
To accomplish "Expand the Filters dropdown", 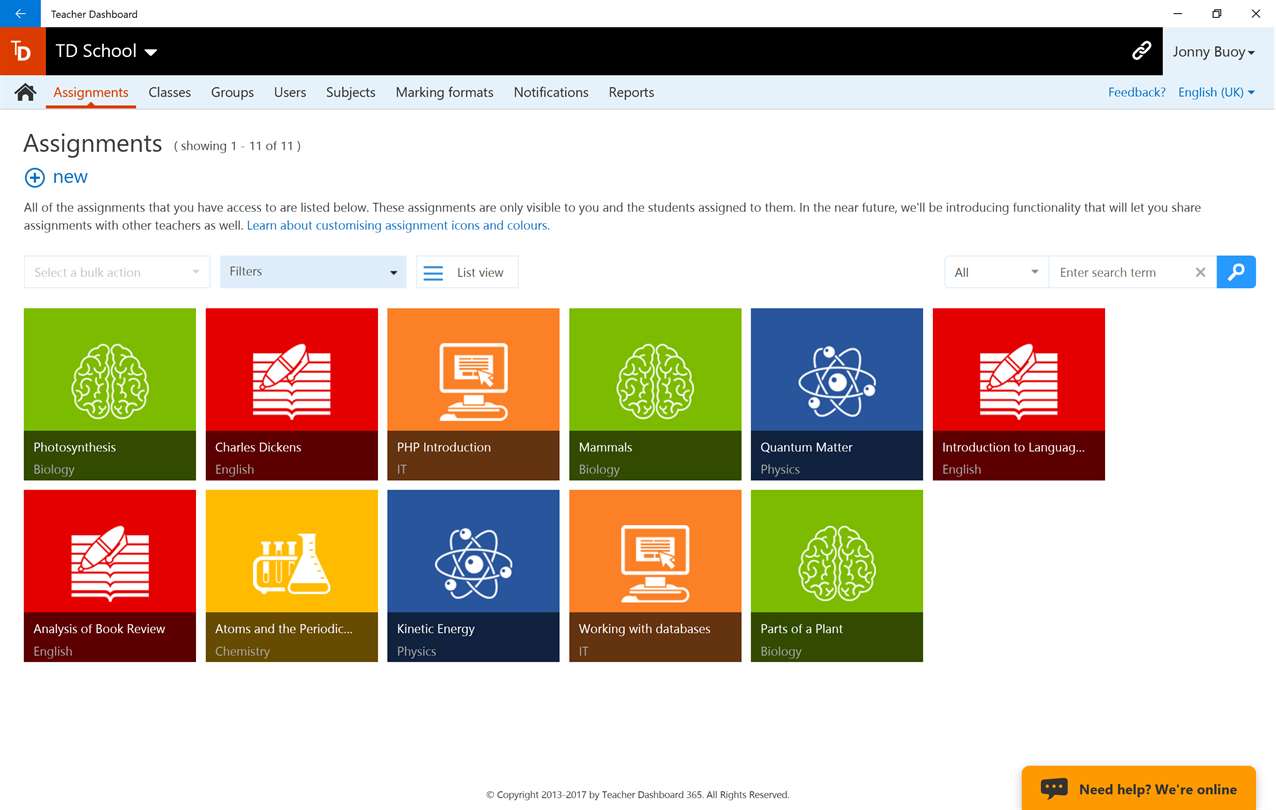I will point(313,272).
